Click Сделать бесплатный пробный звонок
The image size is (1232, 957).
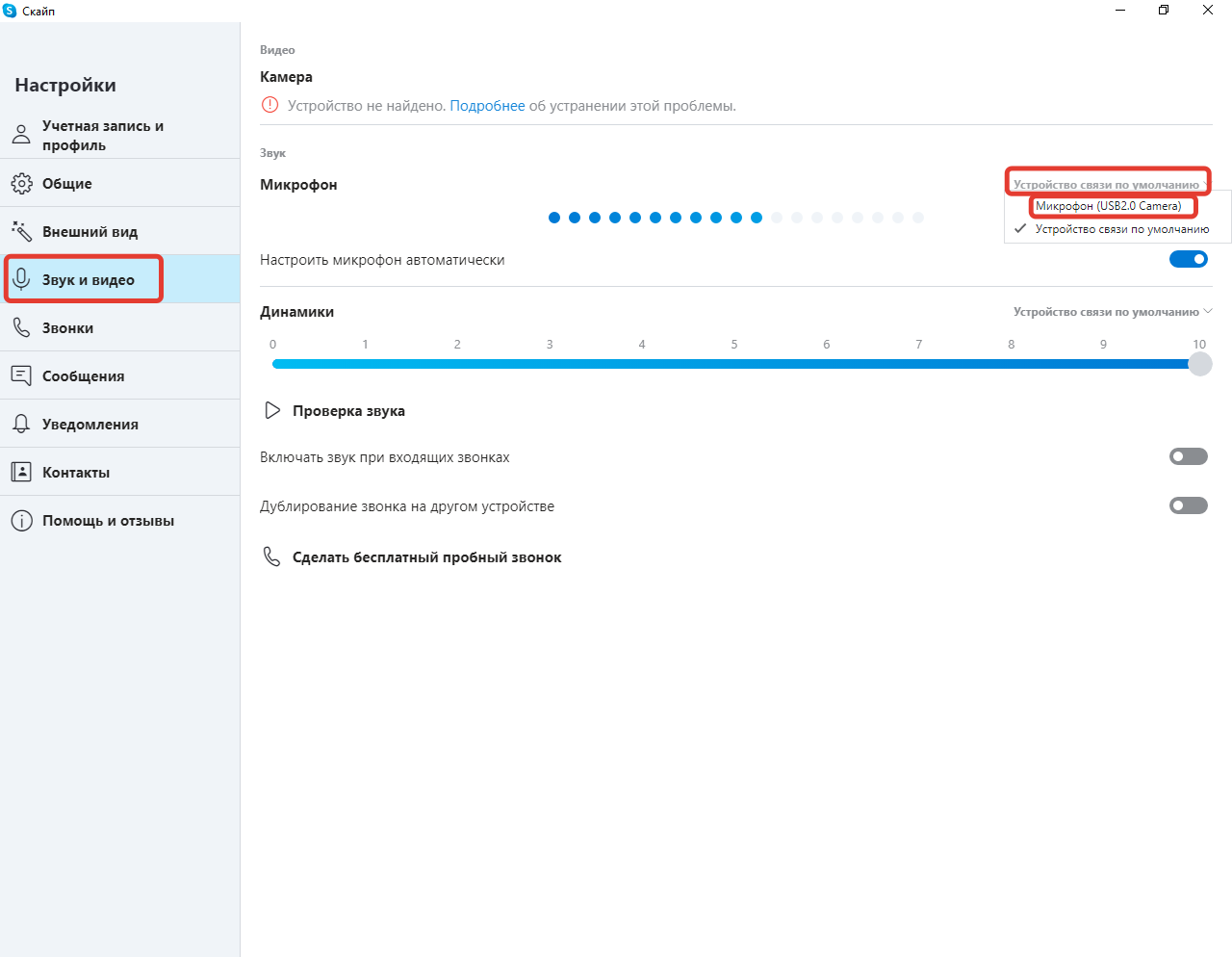pyautogui.click(x=426, y=557)
